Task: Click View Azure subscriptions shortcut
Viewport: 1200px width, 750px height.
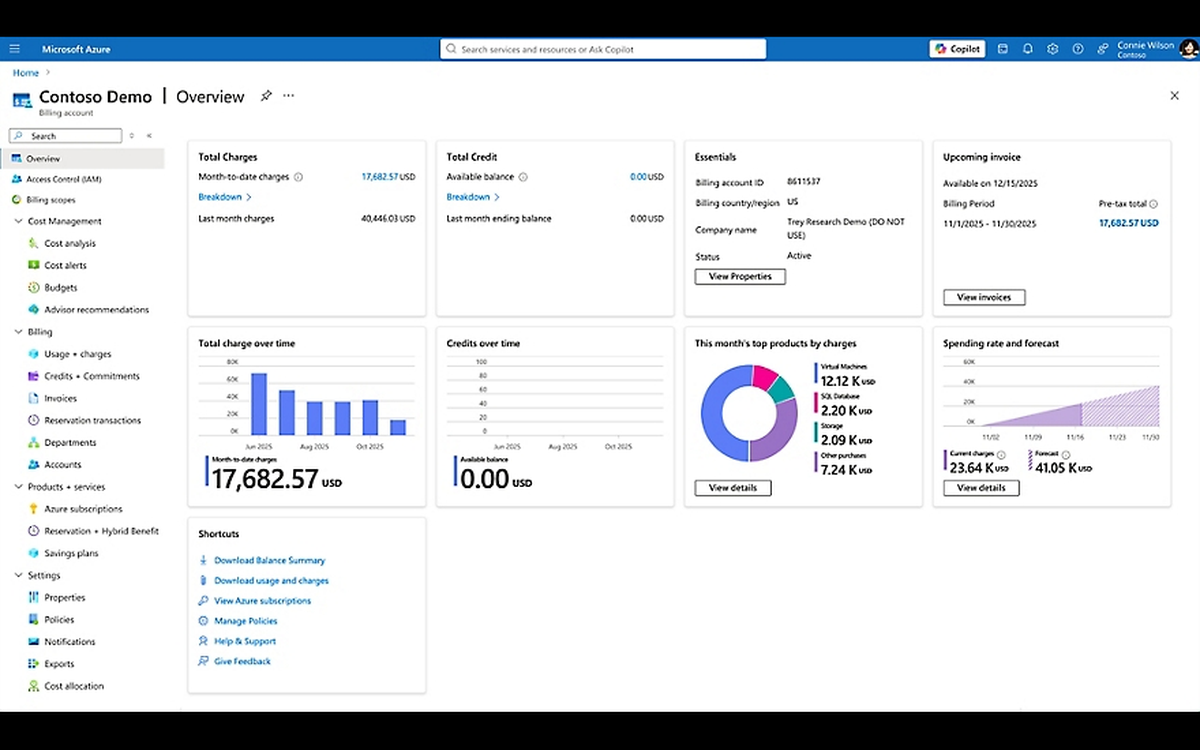Action: (262, 601)
